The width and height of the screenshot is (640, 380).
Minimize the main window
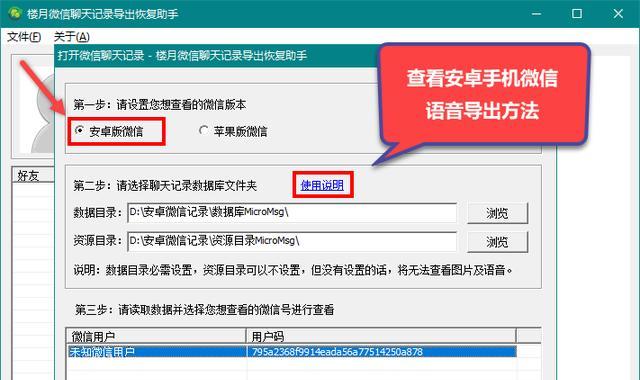tap(536, 14)
